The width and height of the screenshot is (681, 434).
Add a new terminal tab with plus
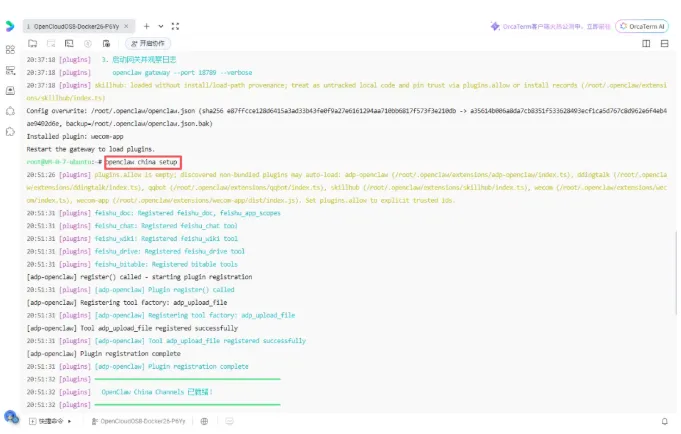click(x=147, y=27)
